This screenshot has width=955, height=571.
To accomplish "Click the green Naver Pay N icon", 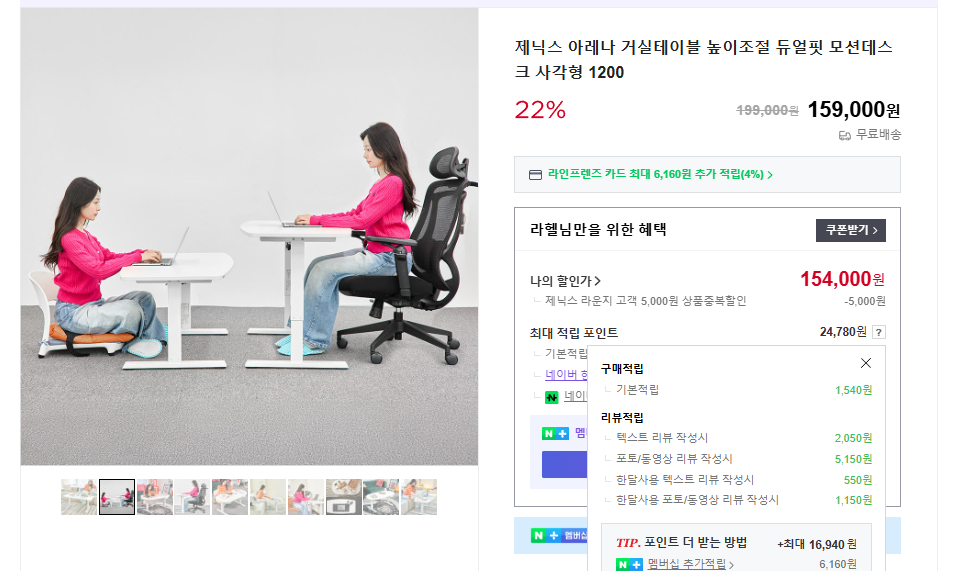I will coord(551,398).
